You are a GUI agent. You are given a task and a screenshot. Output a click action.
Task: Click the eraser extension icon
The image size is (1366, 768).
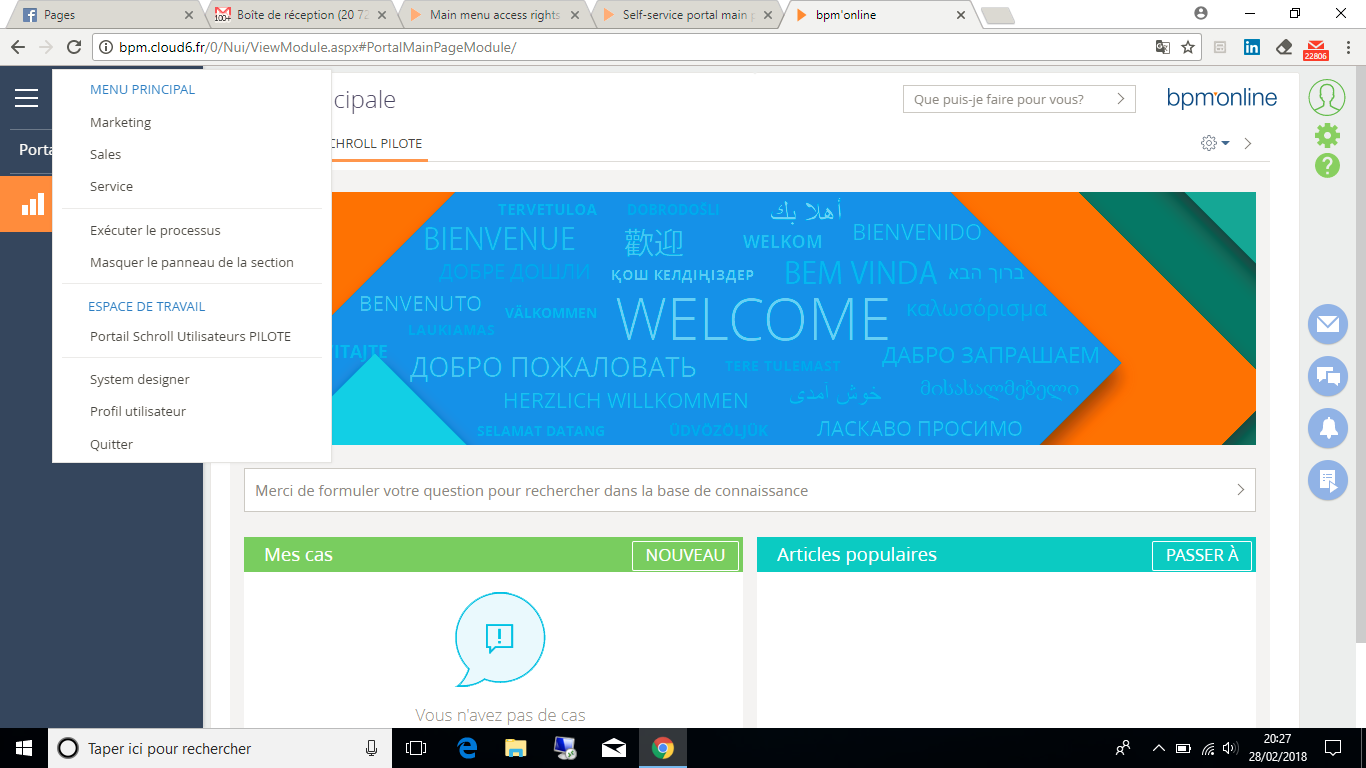pos(1284,47)
